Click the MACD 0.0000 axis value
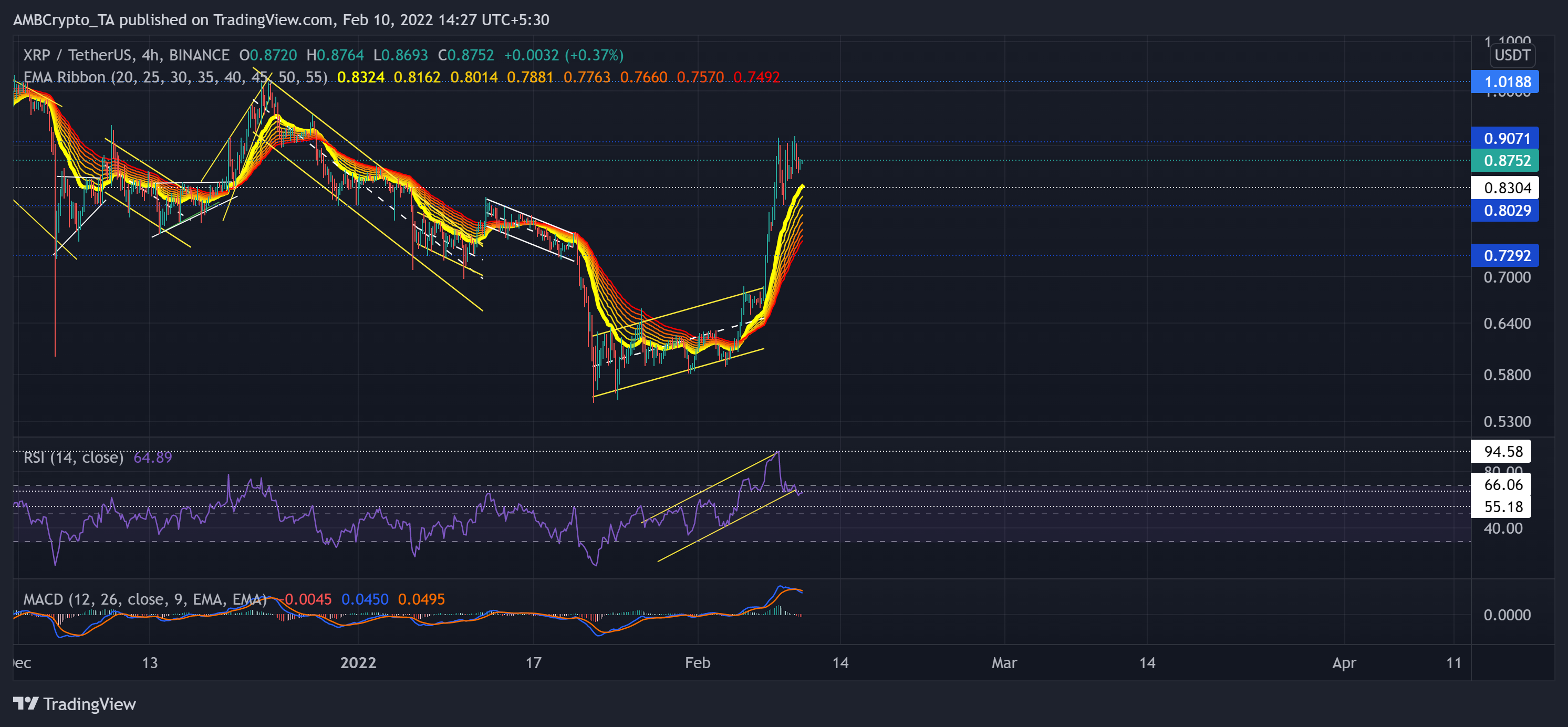The width and height of the screenshot is (1568, 727). (1507, 615)
